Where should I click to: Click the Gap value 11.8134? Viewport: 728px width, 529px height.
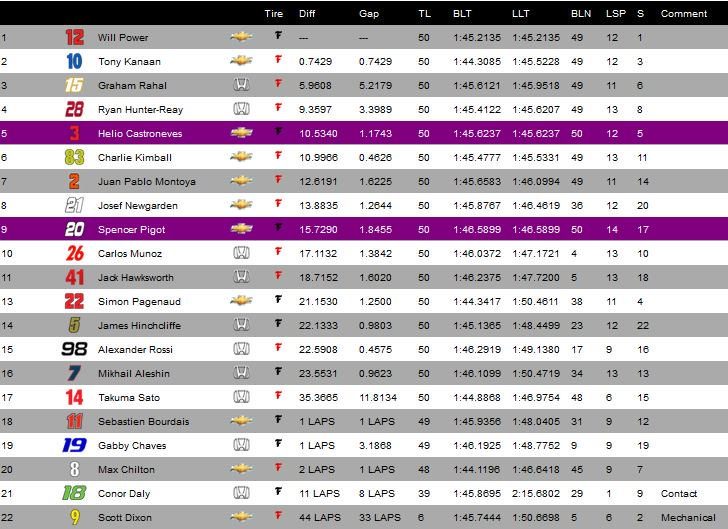(378, 398)
